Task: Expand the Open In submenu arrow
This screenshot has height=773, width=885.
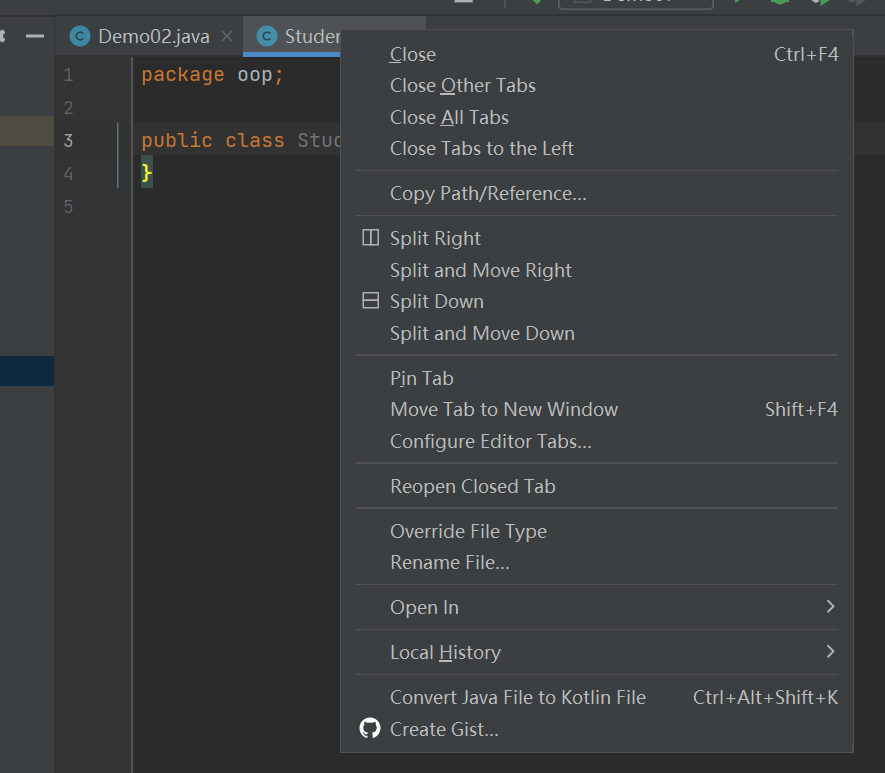Action: point(830,607)
